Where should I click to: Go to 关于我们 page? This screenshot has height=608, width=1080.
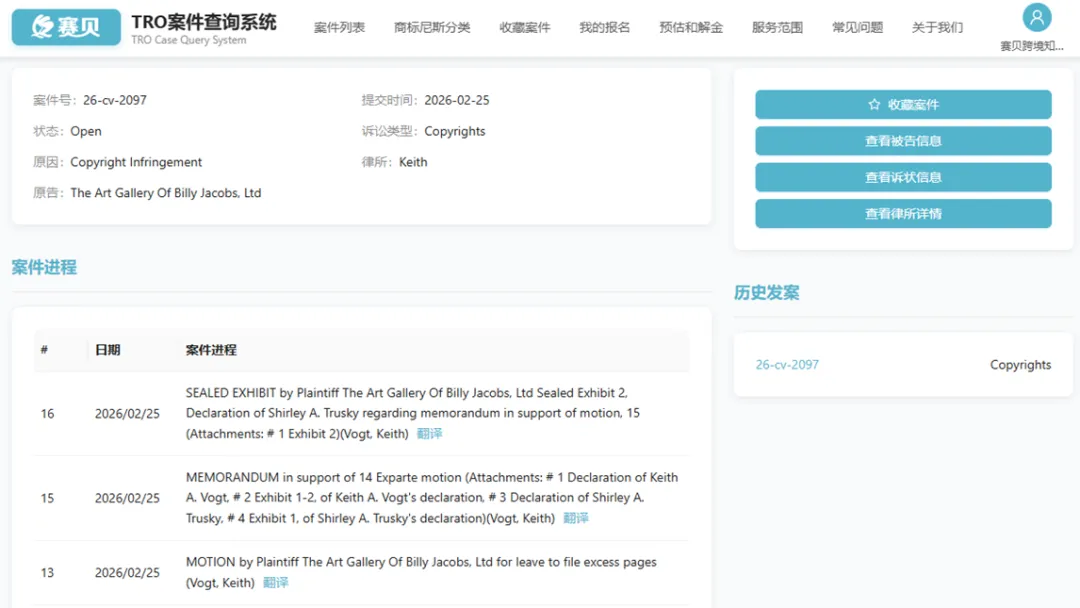937,28
